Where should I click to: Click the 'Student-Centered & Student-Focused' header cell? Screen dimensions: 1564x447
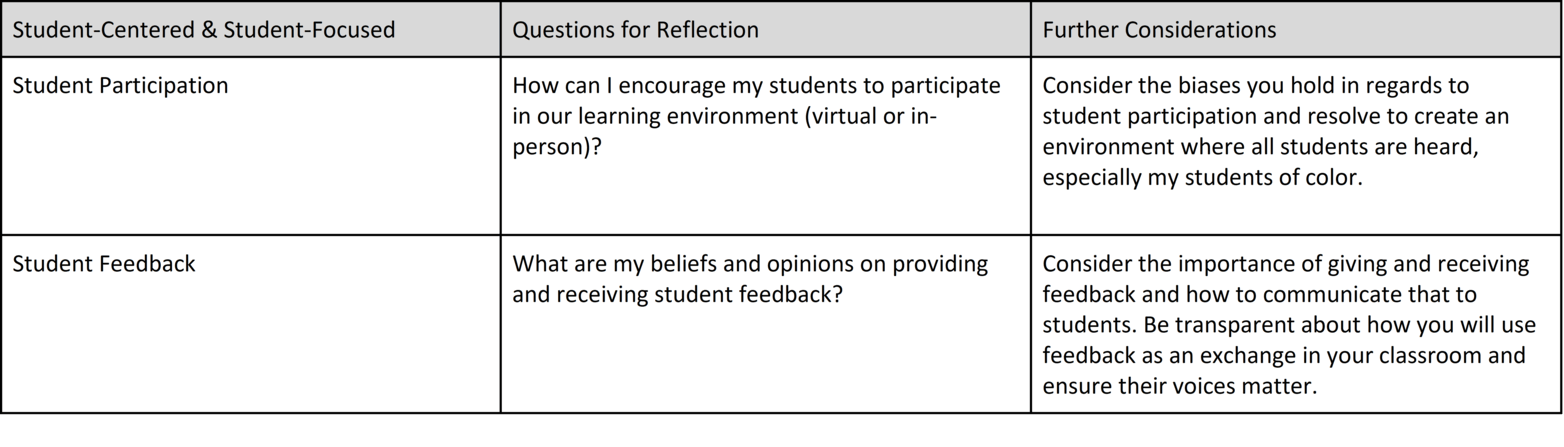(x=203, y=30)
